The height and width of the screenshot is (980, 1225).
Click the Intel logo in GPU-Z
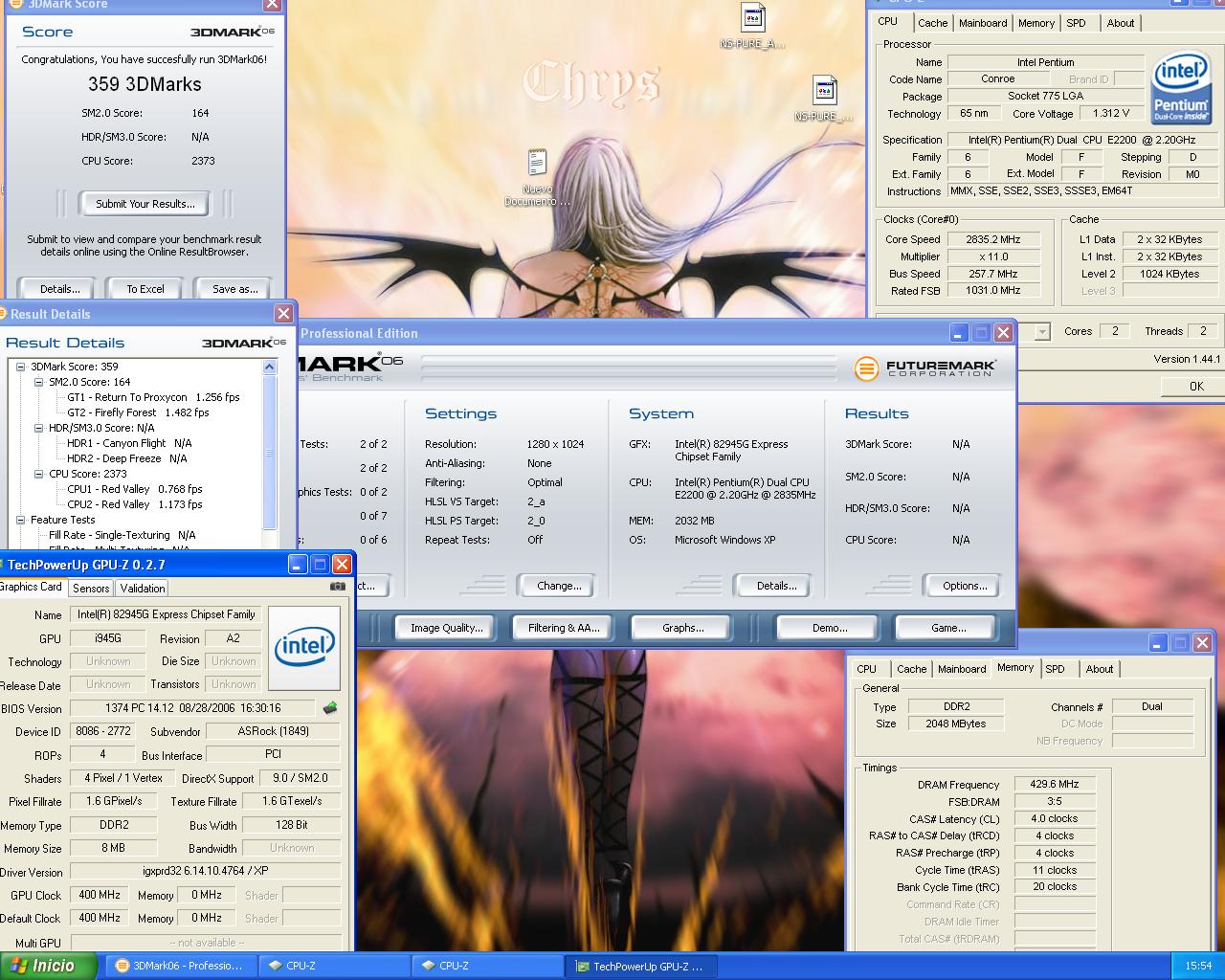click(x=304, y=648)
